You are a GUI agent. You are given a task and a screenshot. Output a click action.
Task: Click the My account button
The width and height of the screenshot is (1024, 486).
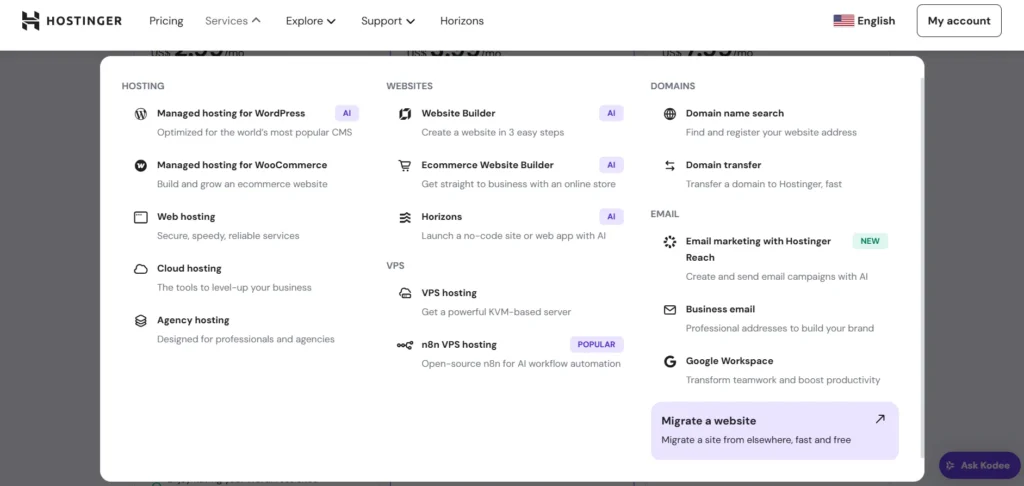[x=958, y=21]
